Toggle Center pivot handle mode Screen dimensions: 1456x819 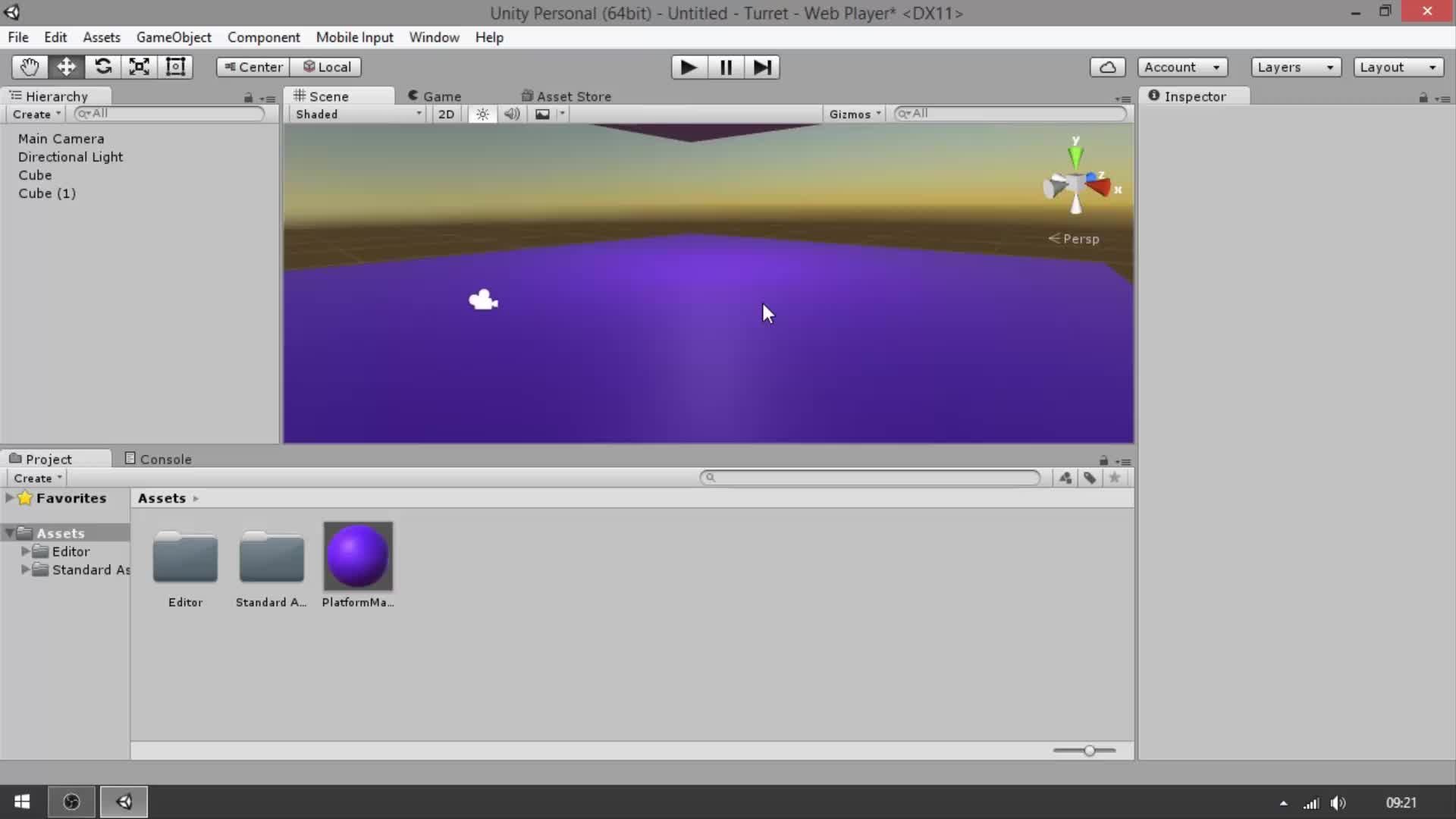[x=253, y=67]
